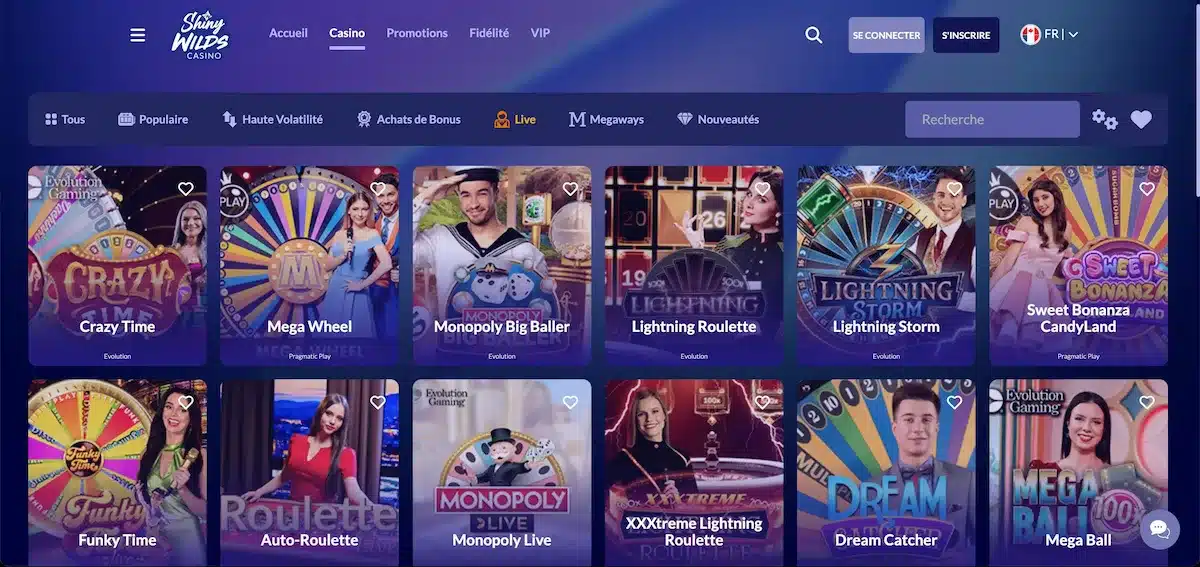Image resolution: width=1200 pixels, height=567 pixels.
Task: Open the Fidélité page
Action: tap(489, 33)
